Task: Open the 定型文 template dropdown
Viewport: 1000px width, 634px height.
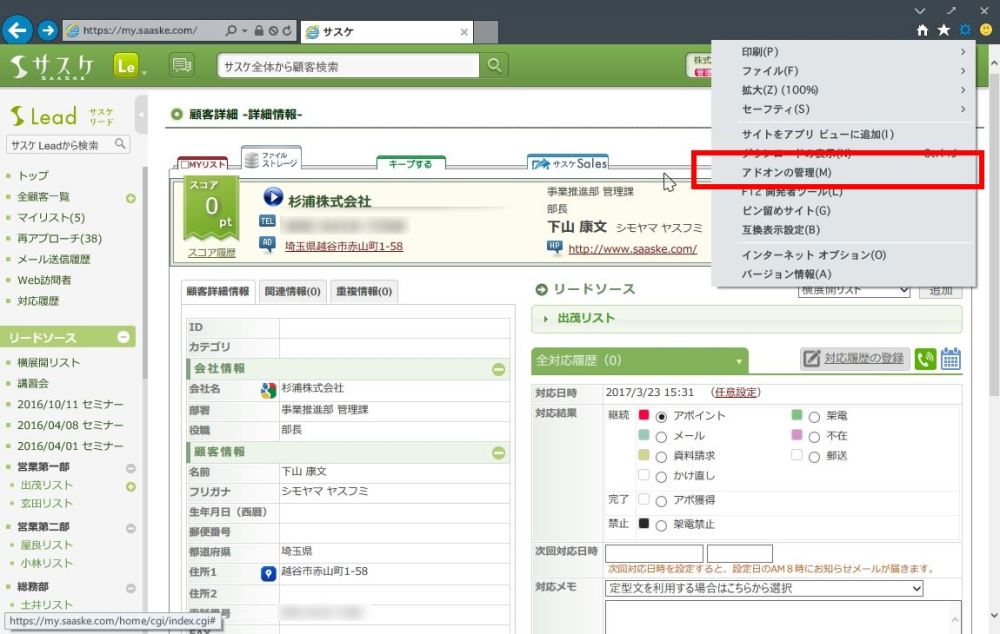Action: 764,588
